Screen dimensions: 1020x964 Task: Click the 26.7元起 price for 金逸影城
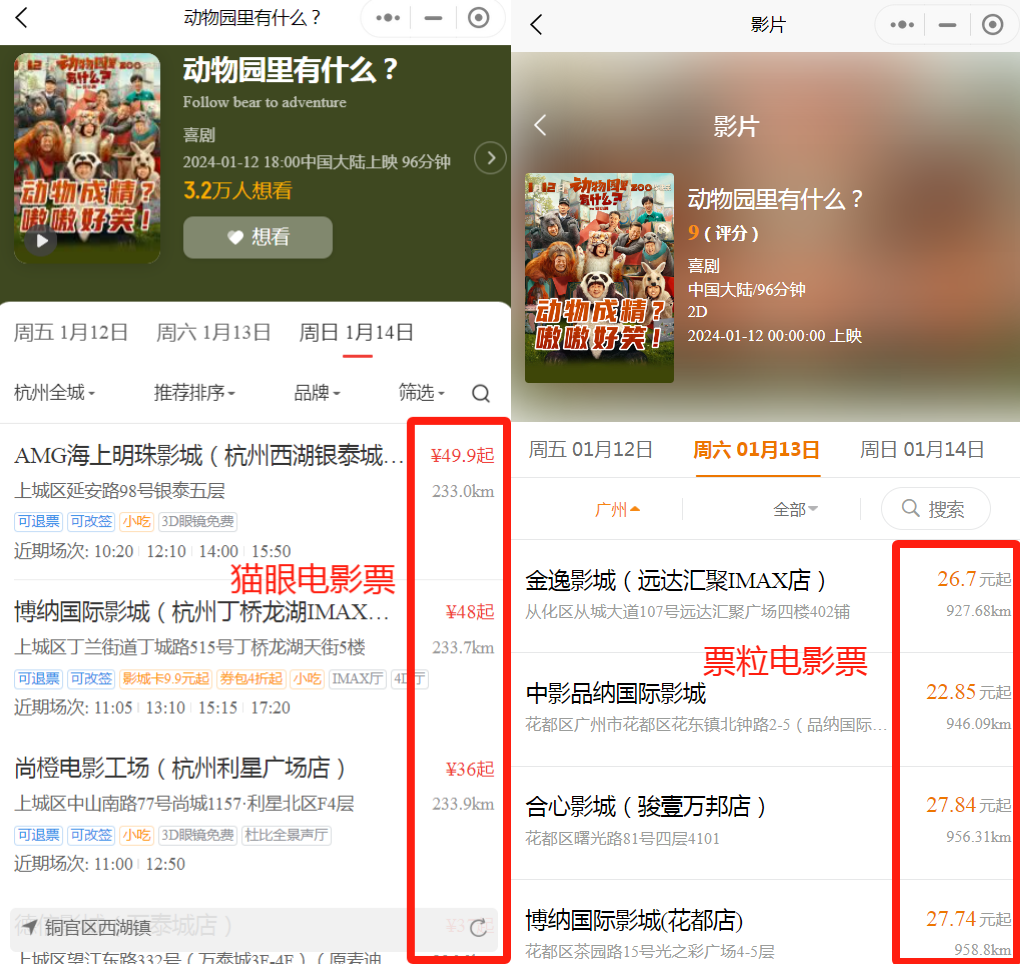974,579
